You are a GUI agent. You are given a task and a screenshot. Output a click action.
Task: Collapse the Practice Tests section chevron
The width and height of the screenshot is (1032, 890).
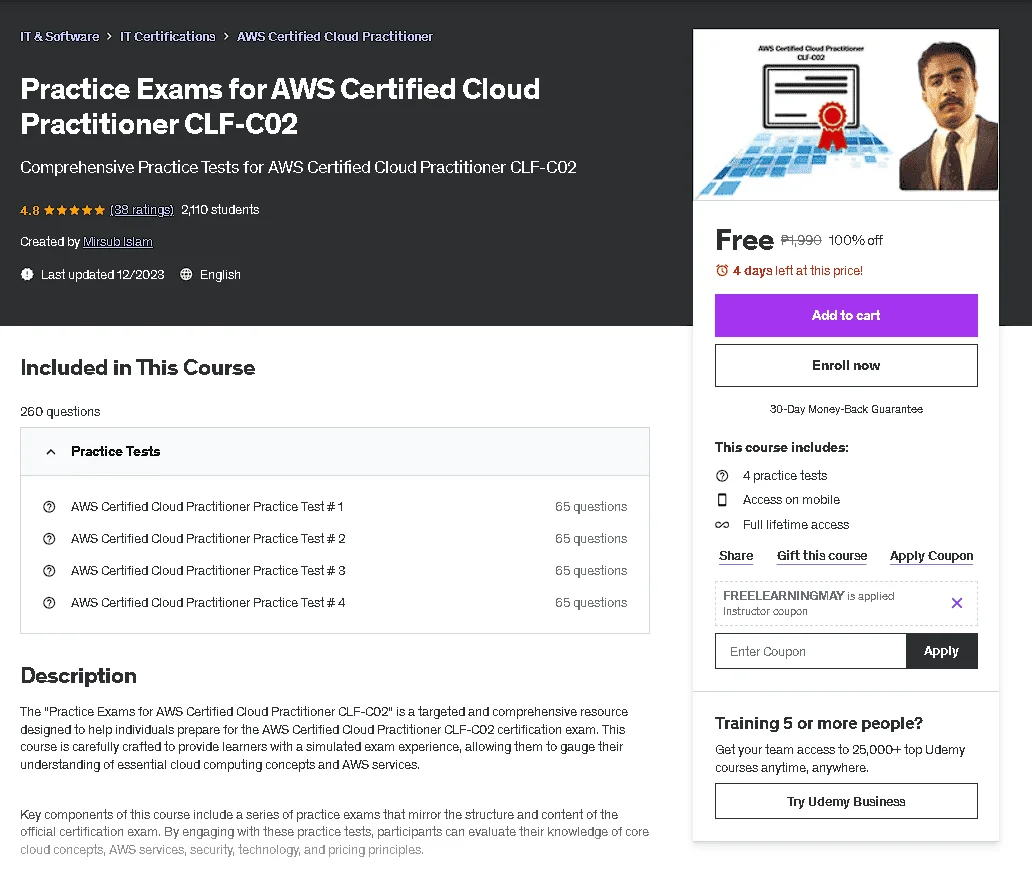(x=51, y=452)
